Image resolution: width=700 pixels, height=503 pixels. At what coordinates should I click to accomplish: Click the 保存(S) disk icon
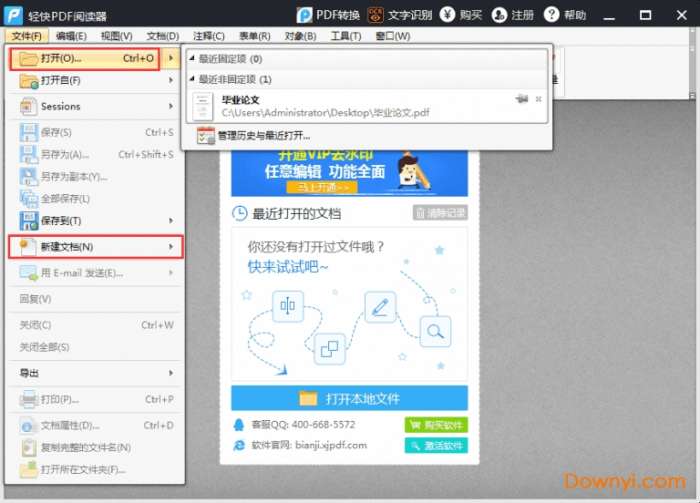pyautogui.click(x=29, y=133)
